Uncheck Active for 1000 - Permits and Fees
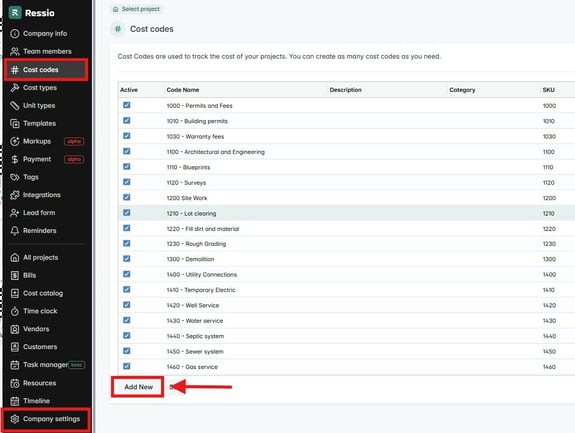575x433 pixels. tap(127, 105)
